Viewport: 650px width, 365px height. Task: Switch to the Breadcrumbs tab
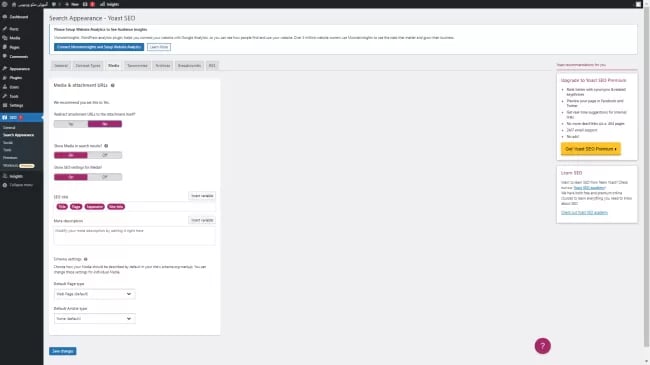click(189, 66)
